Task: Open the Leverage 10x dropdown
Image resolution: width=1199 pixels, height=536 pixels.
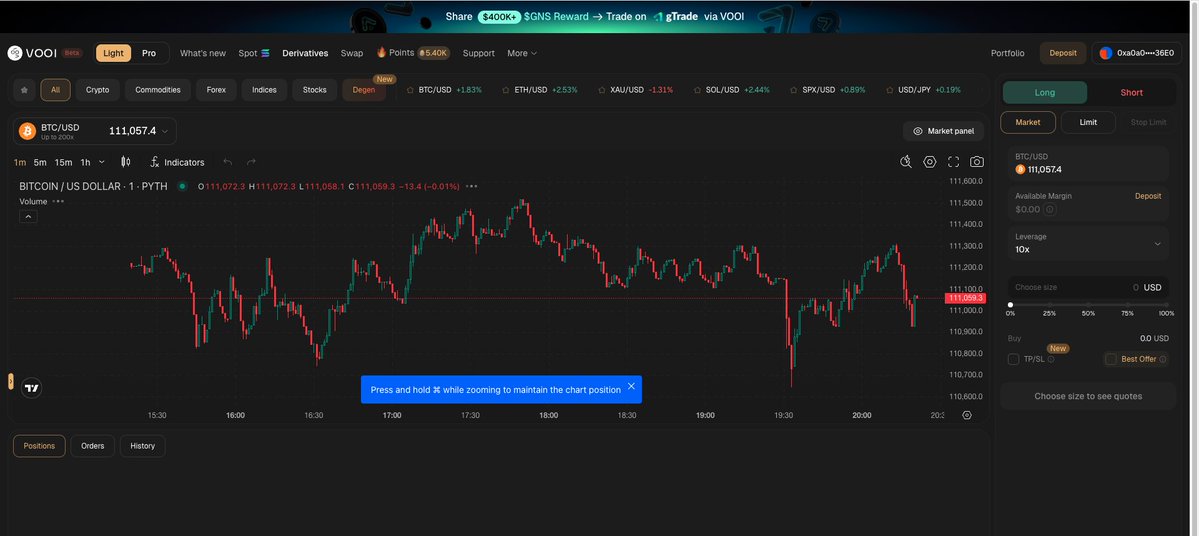Action: (1088, 243)
